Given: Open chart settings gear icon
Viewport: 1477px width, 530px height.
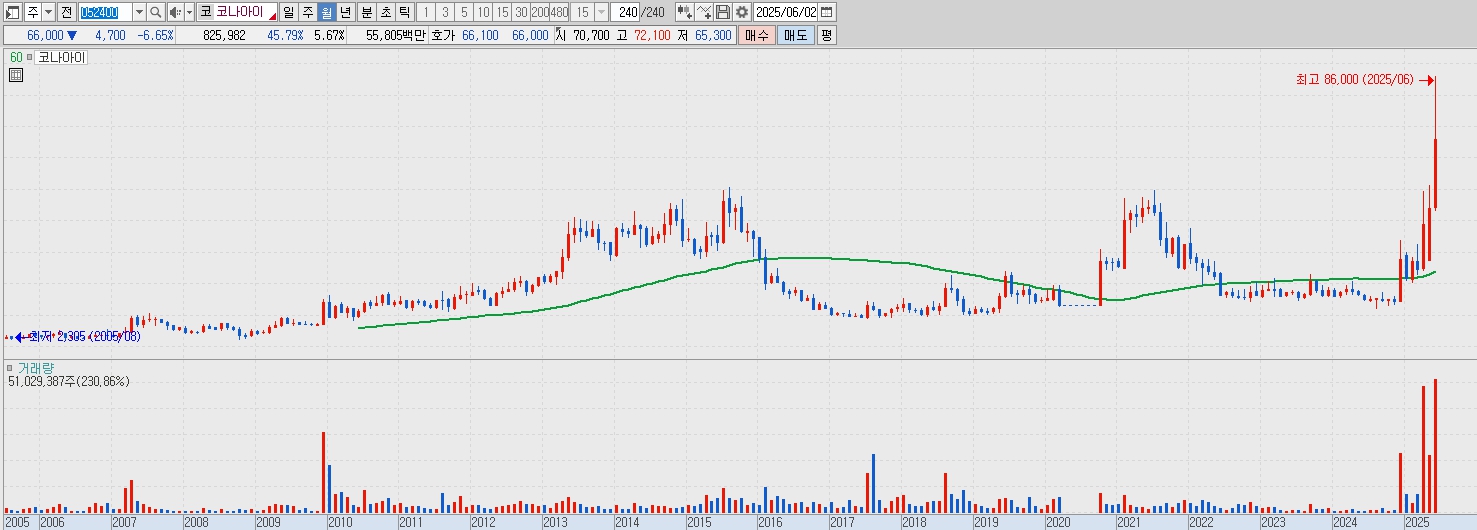Looking at the screenshot, I should point(741,12).
